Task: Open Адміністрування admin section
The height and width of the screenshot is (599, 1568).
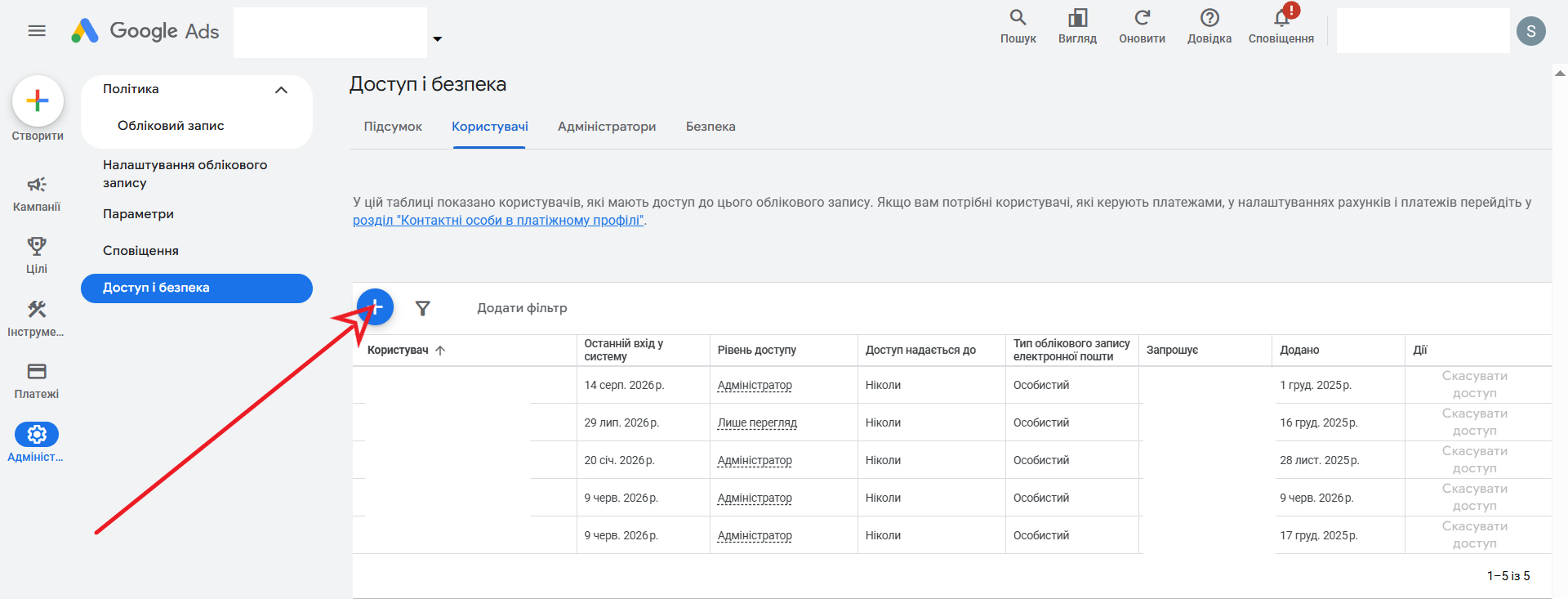Action: click(37, 443)
